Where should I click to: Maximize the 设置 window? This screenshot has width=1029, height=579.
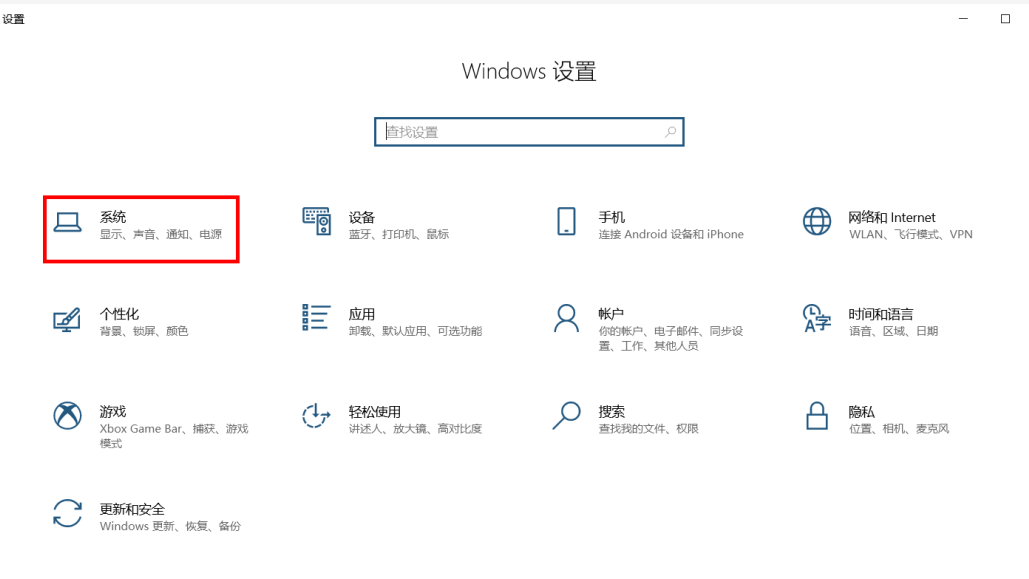coord(1005,19)
